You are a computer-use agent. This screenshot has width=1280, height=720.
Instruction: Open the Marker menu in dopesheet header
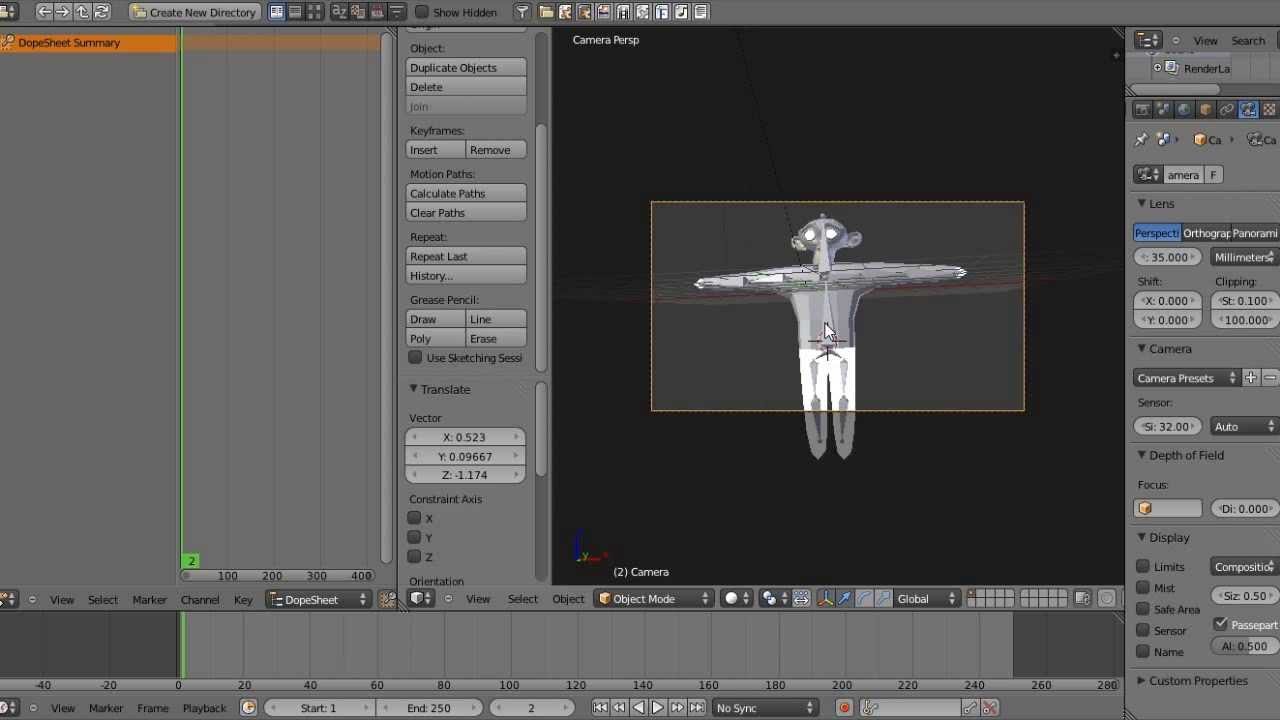click(149, 600)
